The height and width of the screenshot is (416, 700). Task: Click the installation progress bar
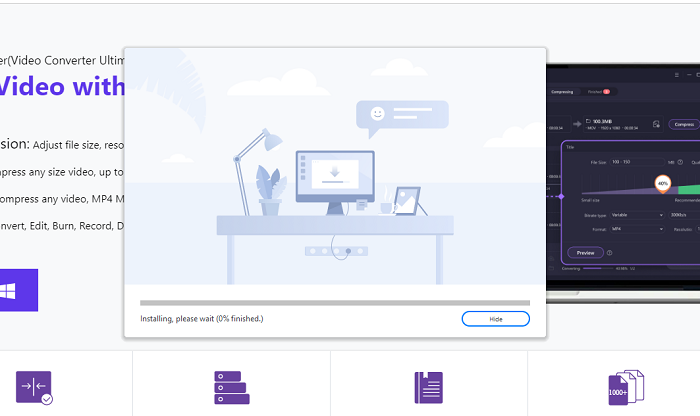point(335,303)
